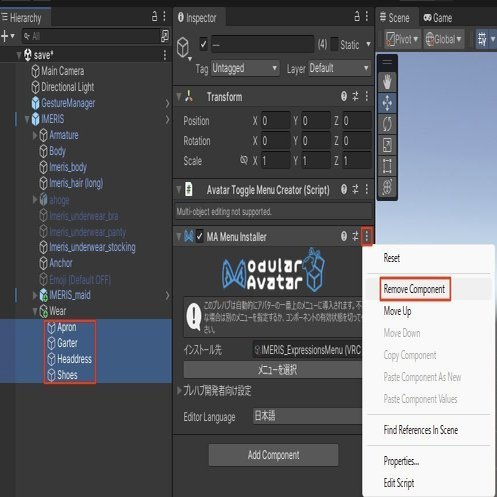Expand the IMERIS_maid object in the Hierarchy

tap(35, 295)
